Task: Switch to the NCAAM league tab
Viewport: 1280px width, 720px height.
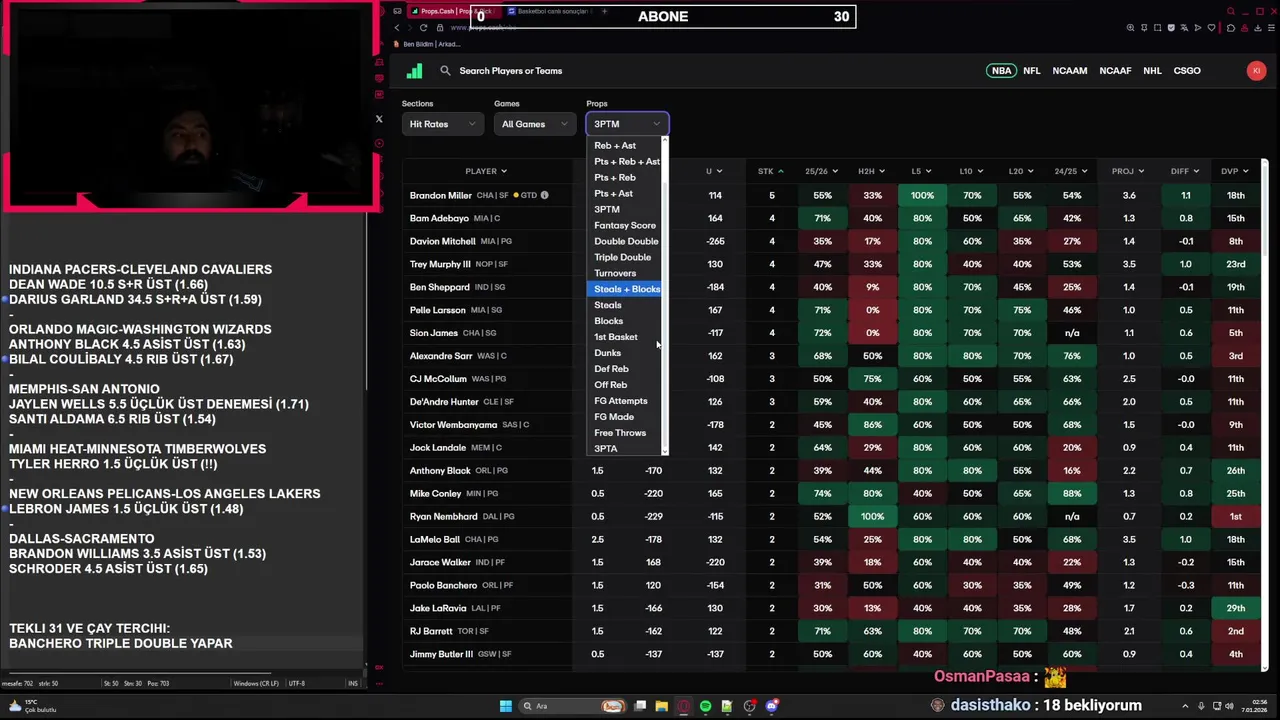Action: [1069, 71]
